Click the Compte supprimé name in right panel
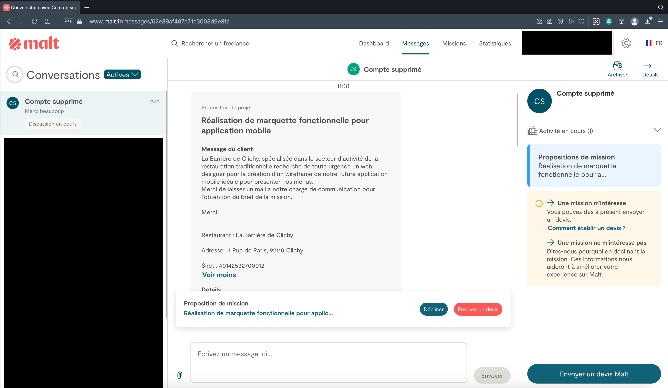 coord(585,93)
